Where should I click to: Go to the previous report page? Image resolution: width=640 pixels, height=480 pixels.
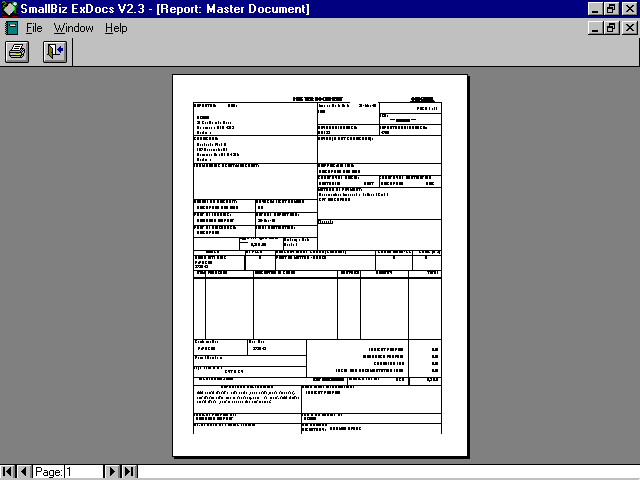coord(24,471)
